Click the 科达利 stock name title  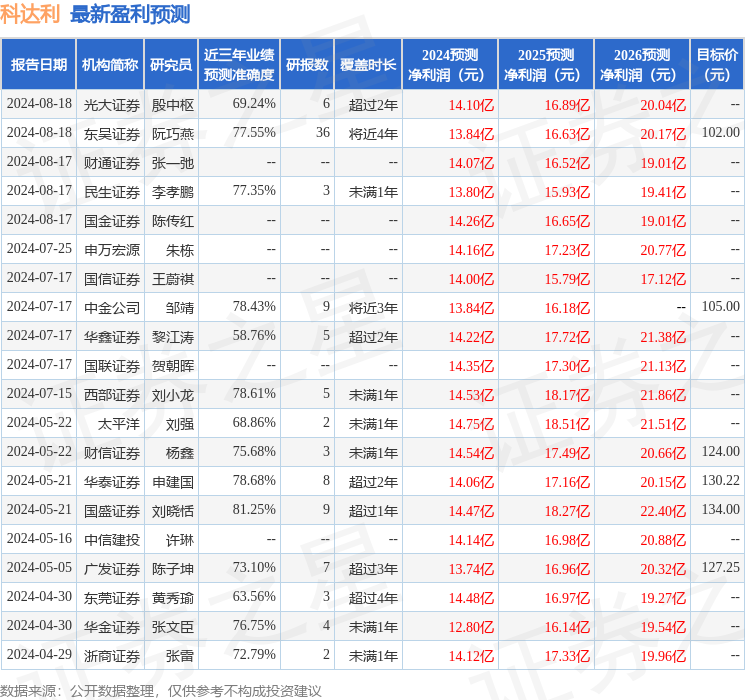(x=30, y=14)
